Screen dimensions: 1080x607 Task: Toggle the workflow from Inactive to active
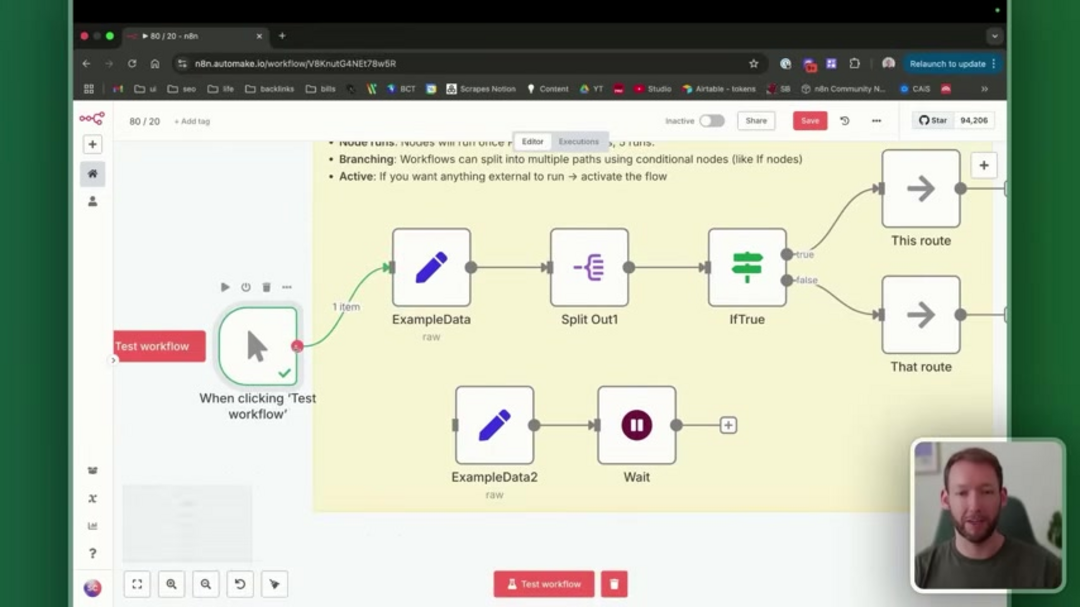(x=711, y=121)
